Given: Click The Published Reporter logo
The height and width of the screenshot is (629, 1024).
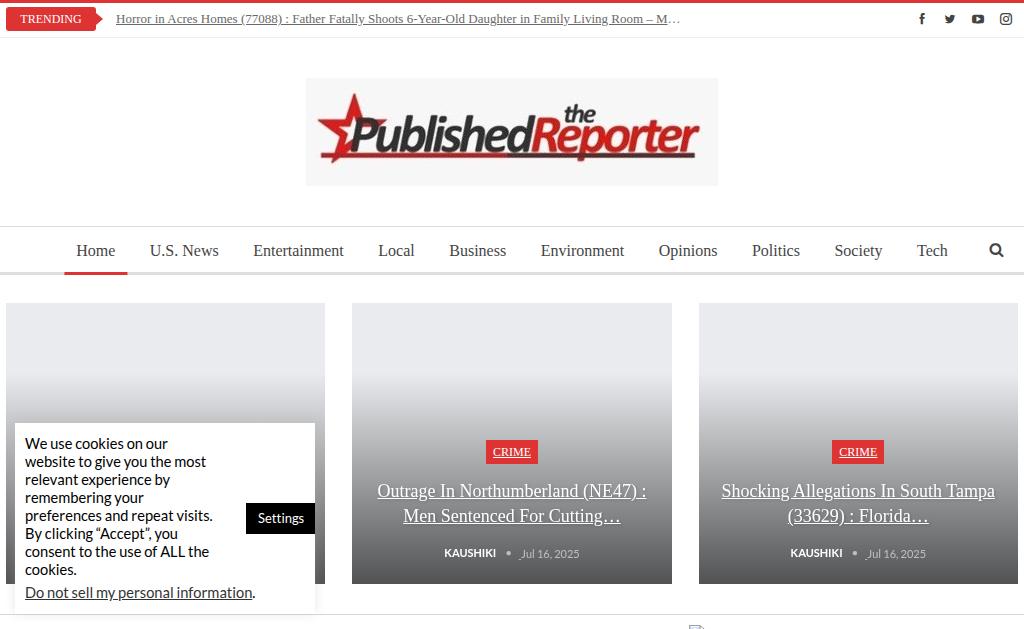Looking at the screenshot, I should coord(511,132).
